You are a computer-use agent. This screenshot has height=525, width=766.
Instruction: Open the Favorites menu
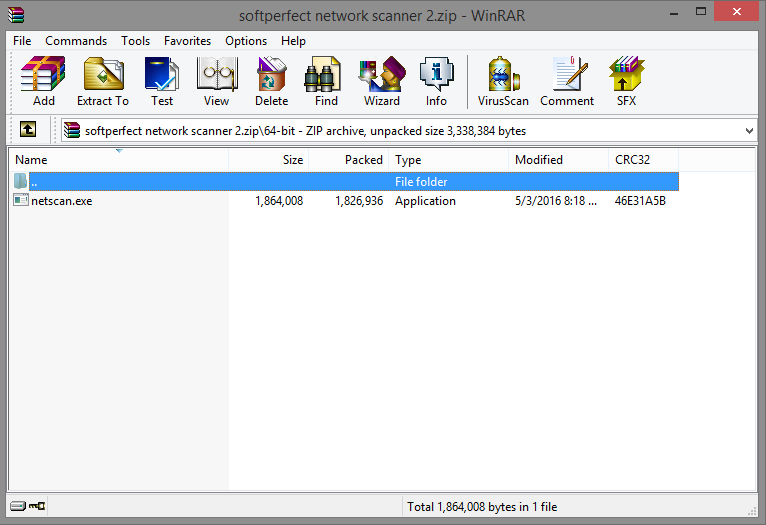[187, 41]
